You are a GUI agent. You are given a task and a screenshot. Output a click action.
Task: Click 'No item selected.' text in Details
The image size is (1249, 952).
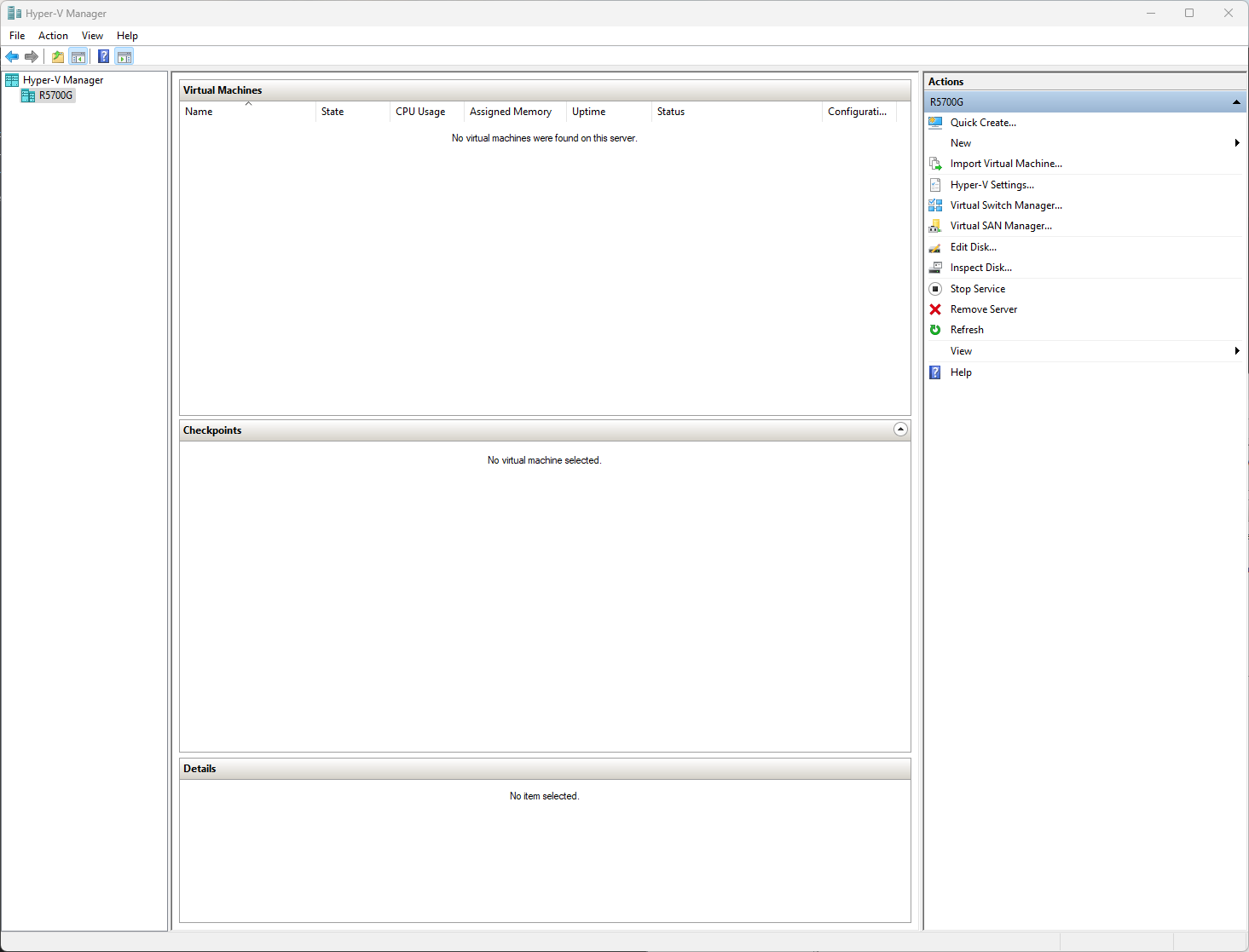click(x=545, y=796)
